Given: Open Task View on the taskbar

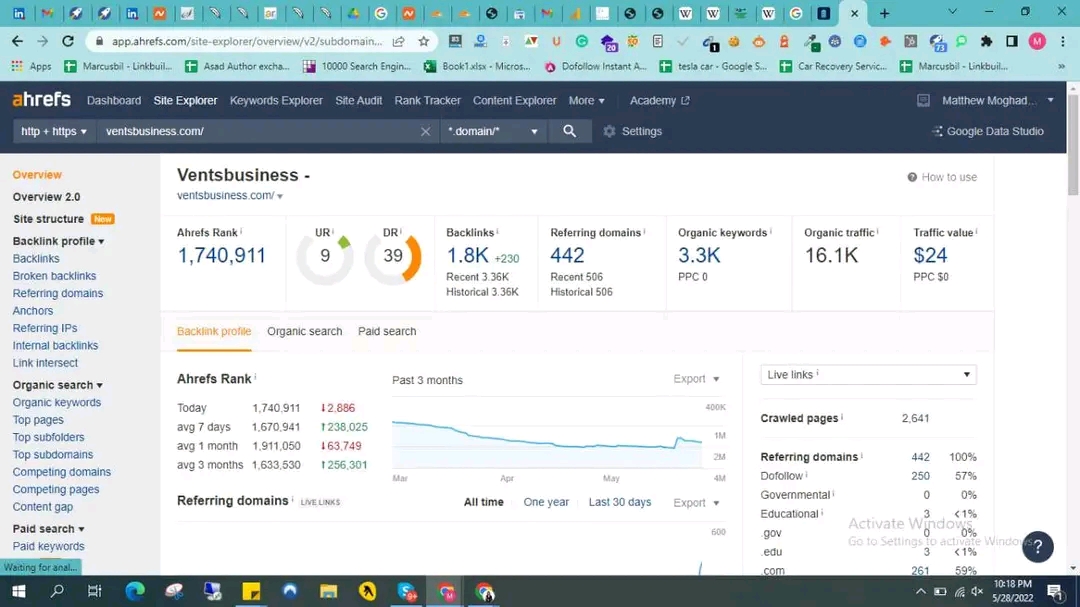Looking at the screenshot, I should click(94, 591).
